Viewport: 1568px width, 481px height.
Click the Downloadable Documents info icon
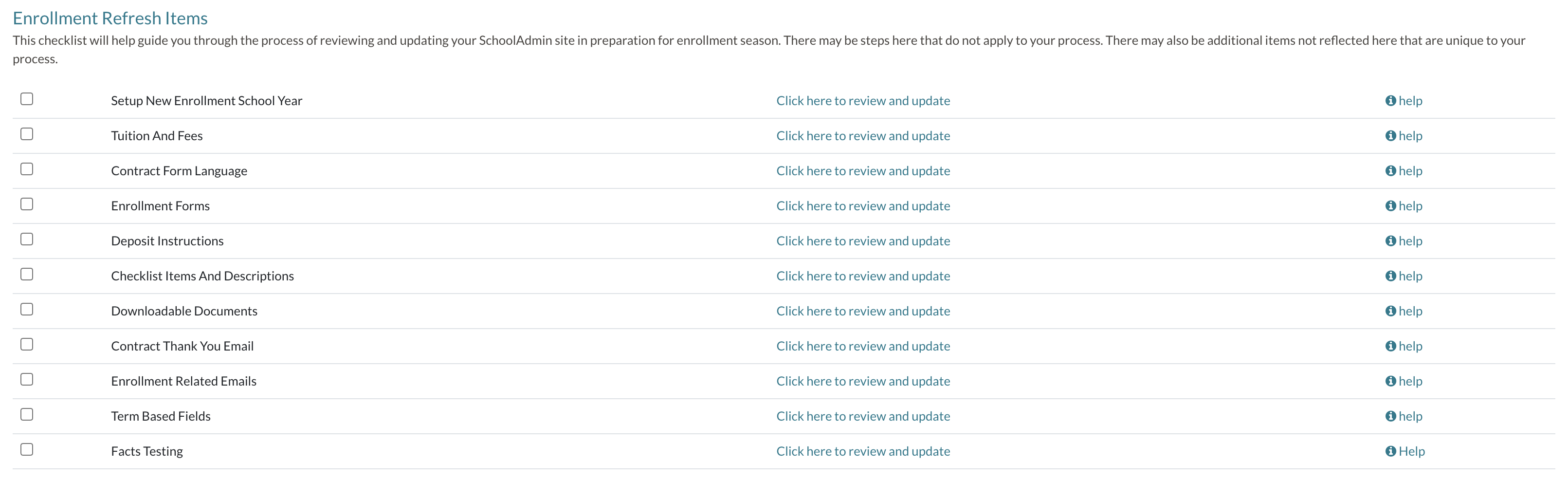(1391, 311)
